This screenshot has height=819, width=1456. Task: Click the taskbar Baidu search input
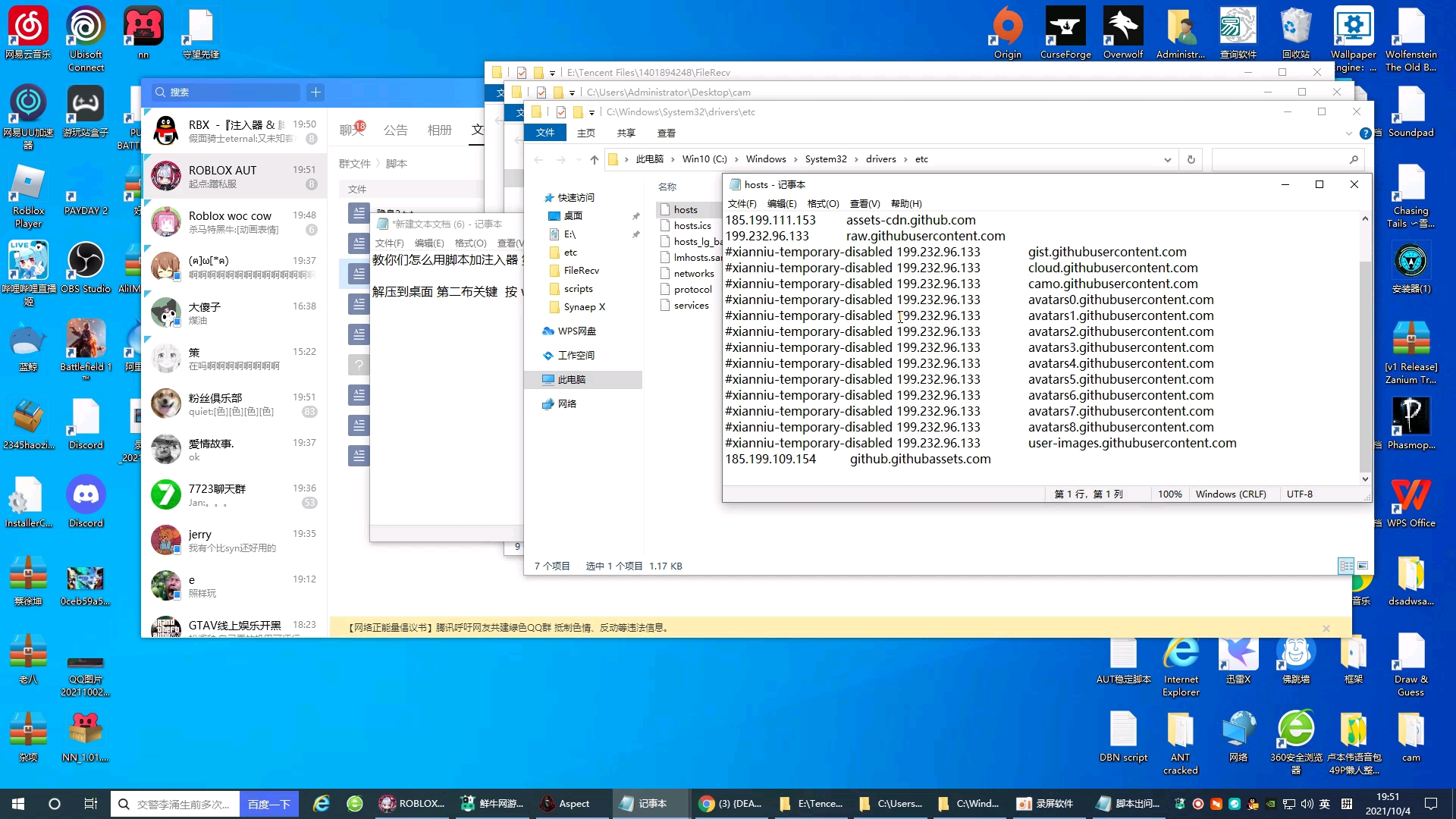click(176, 804)
